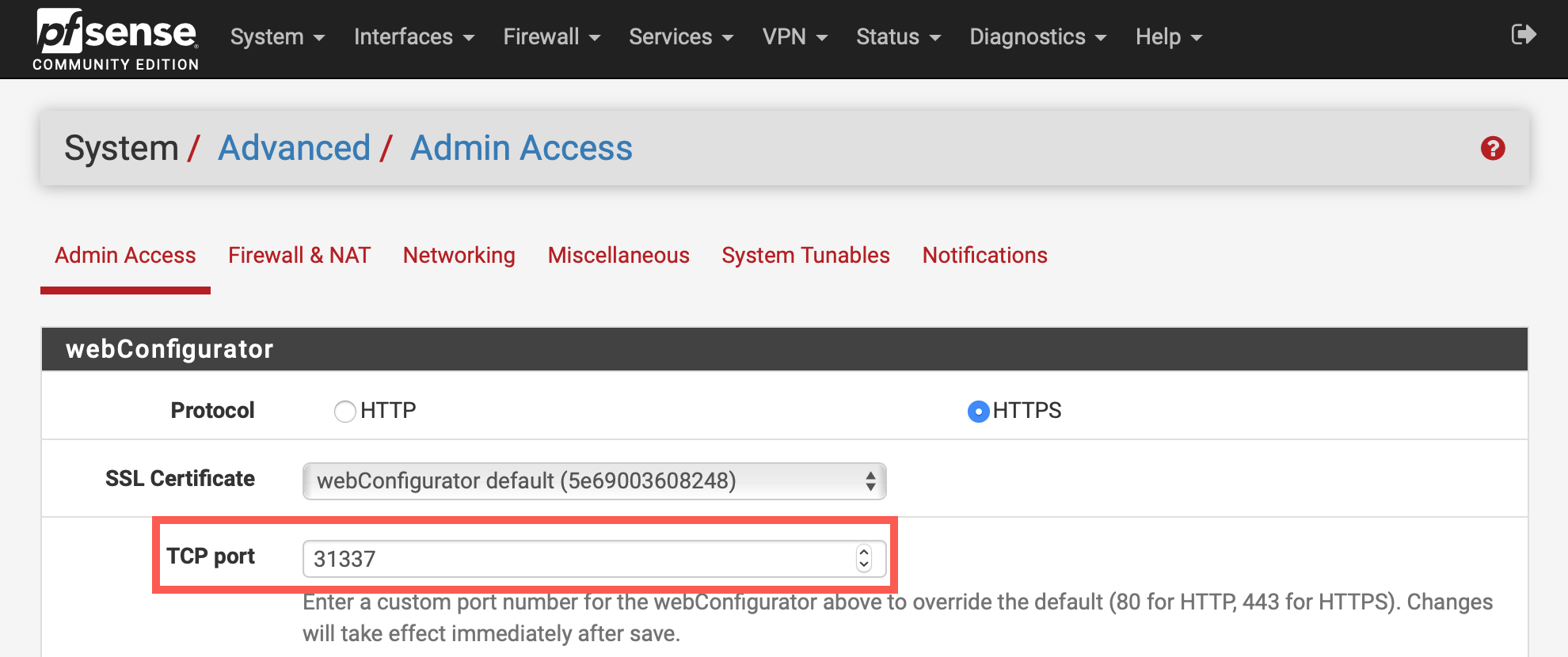Switch to the System Tunables tab
The image size is (1568, 657).
(805, 256)
